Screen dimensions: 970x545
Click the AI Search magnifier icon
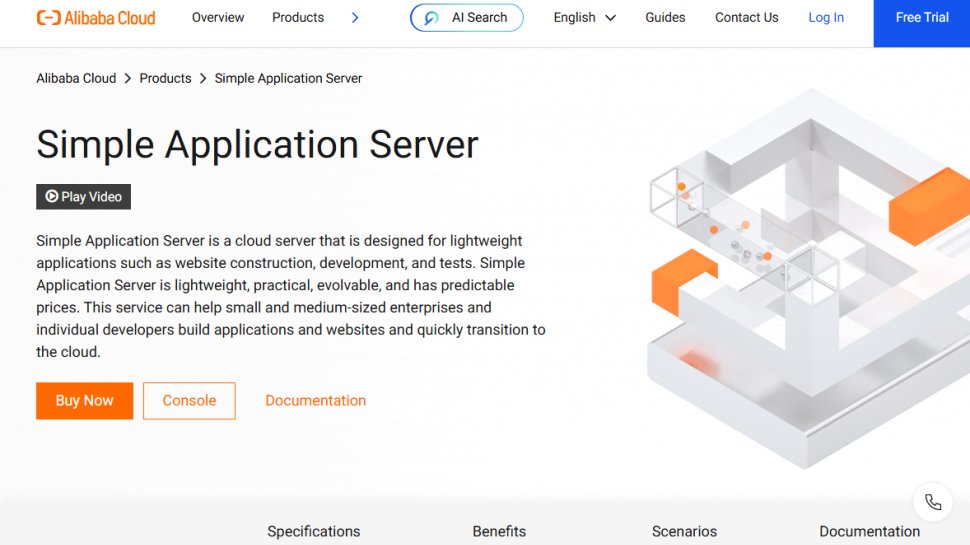[431, 18]
